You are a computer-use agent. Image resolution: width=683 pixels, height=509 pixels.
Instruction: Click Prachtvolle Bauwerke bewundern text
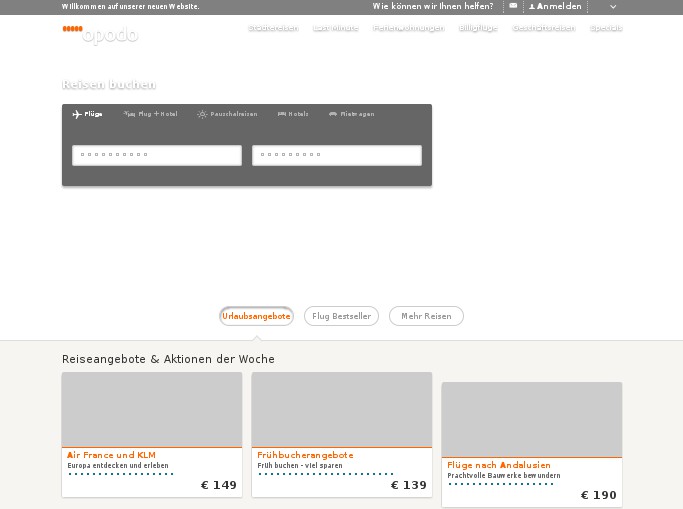(x=504, y=475)
